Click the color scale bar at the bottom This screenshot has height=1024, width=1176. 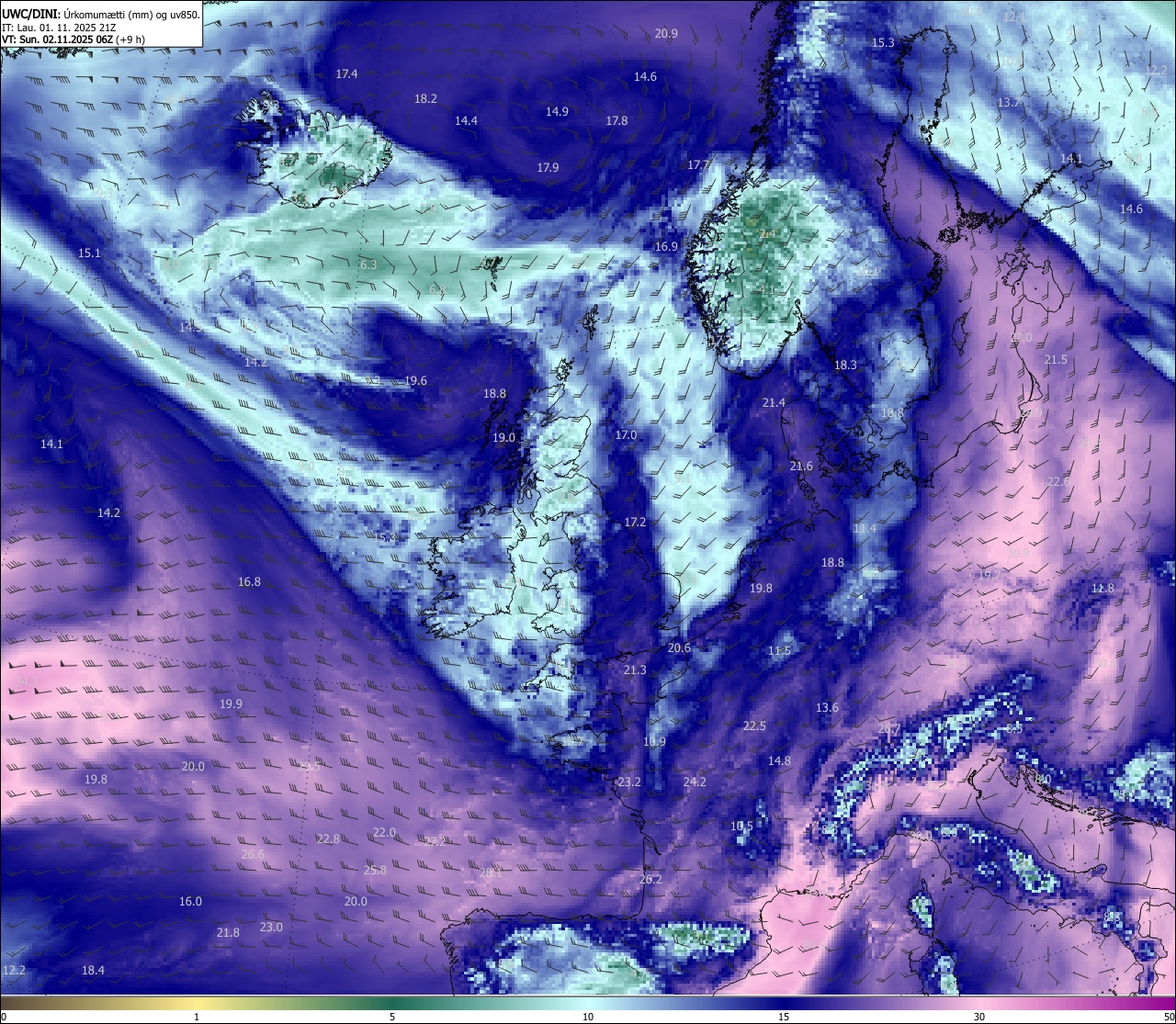pos(588,1002)
